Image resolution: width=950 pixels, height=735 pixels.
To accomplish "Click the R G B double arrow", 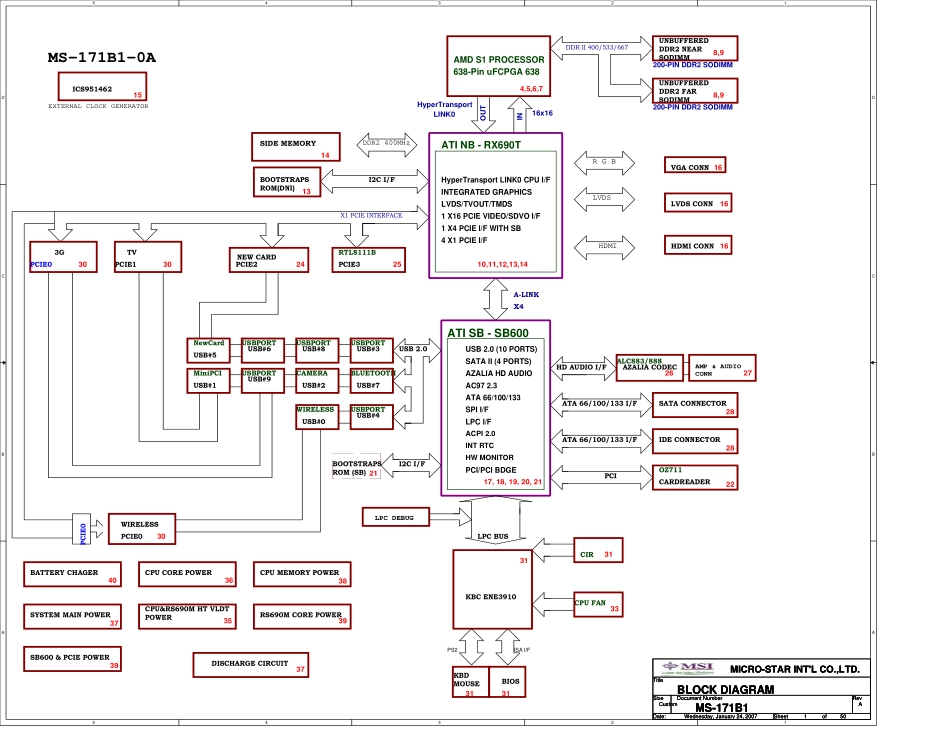I will click(604, 164).
